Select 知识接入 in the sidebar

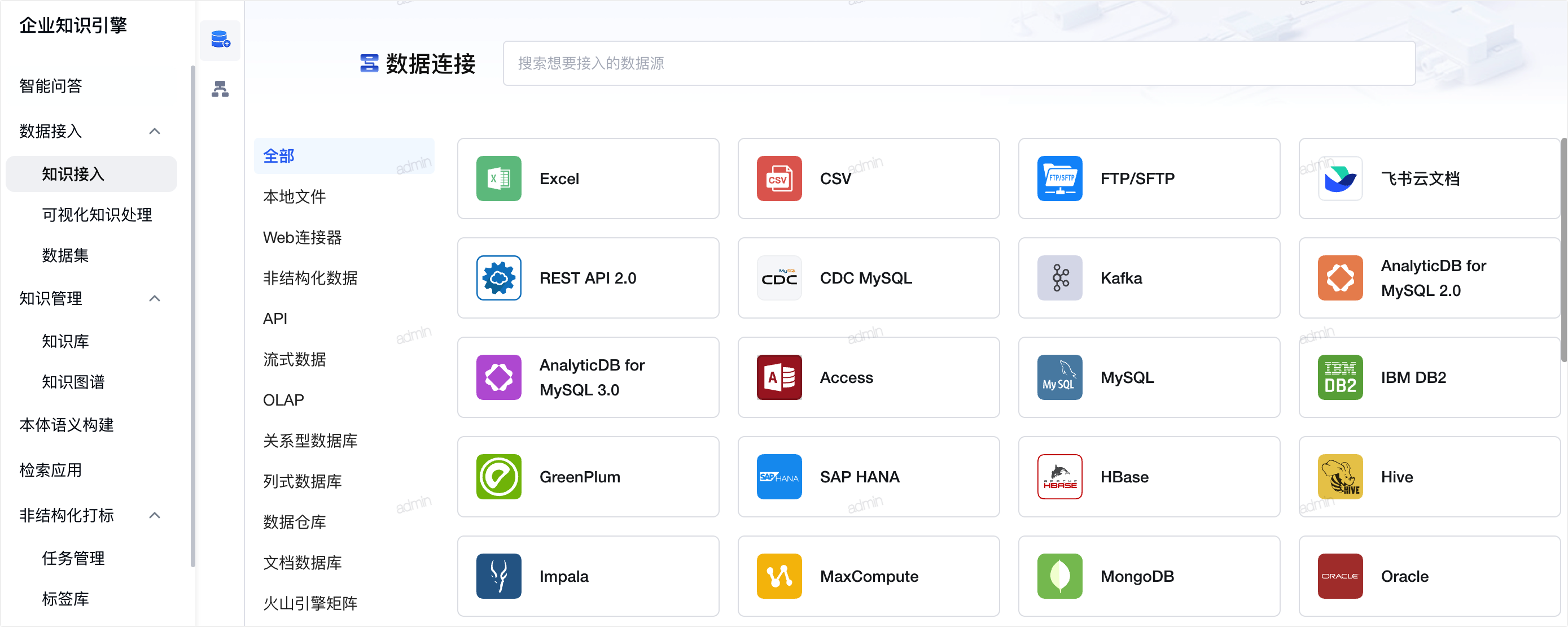[91, 175]
